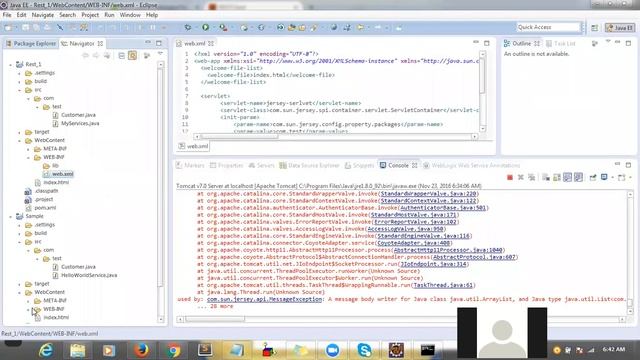Minimize the Navigator view panel
Viewport: 640px width, 360px height.
tap(148, 43)
